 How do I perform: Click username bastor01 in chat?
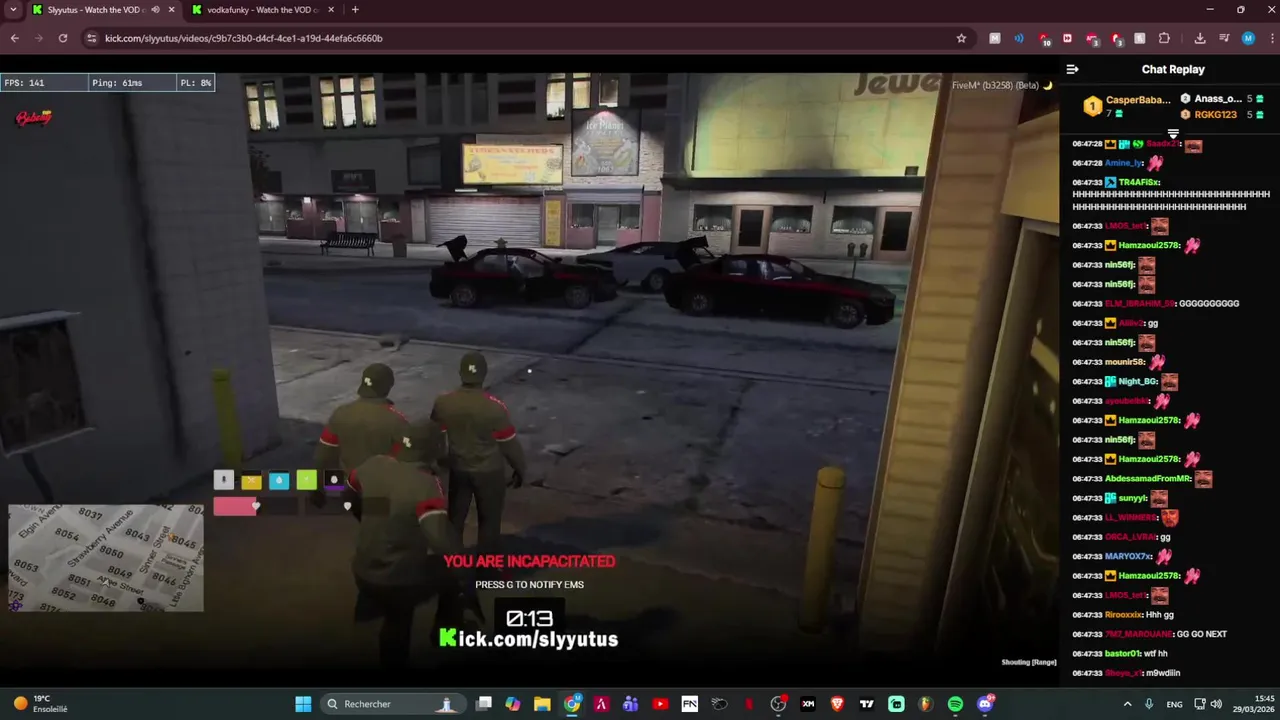pos(1122,654)
